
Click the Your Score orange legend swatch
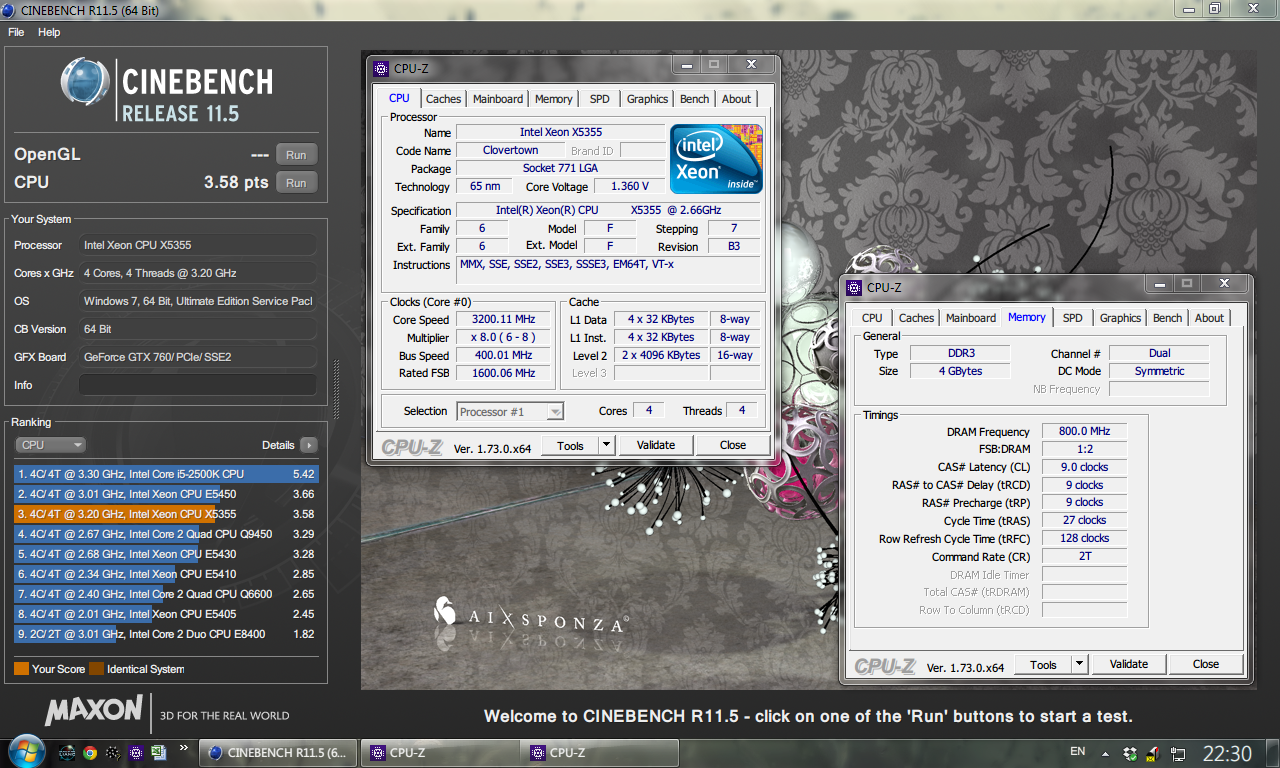(21, 669)
